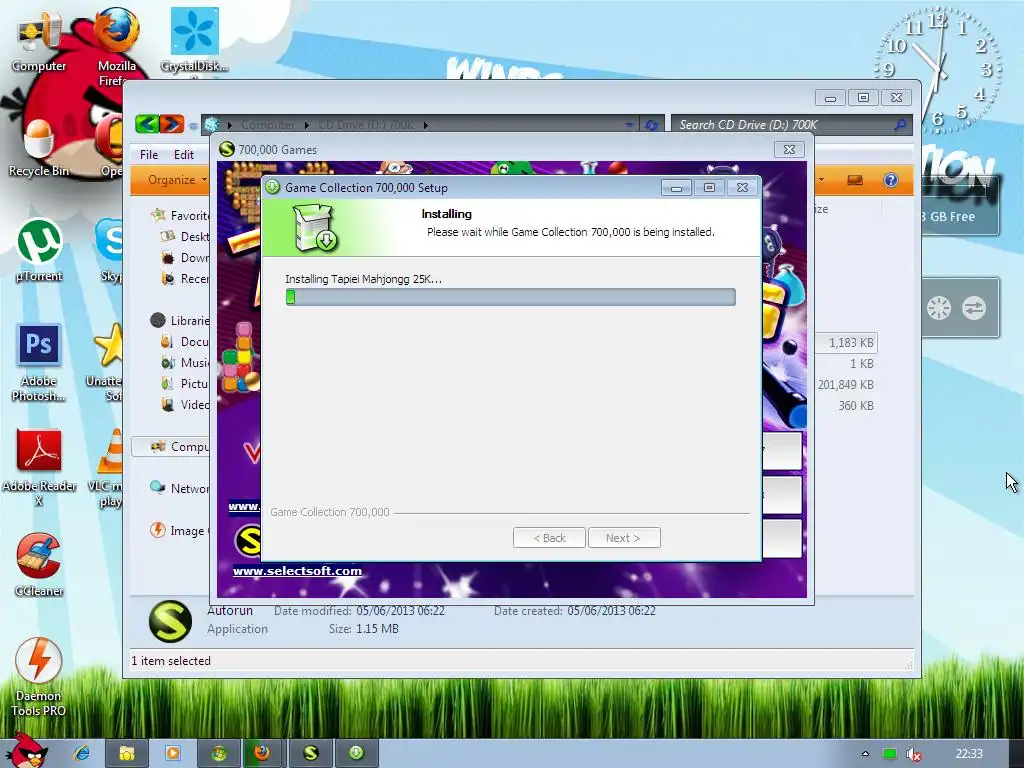Open Documents library in navigation pane
Screen dimensions: 1024x768
click(186, 342)
